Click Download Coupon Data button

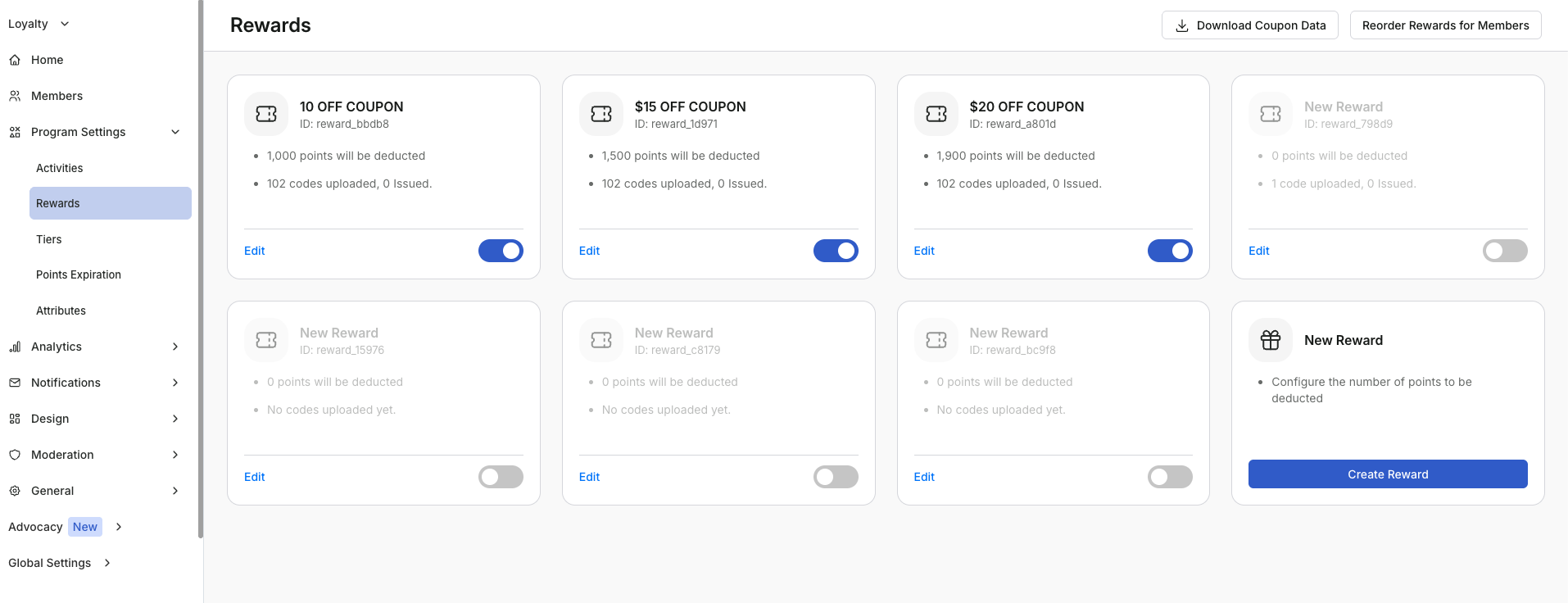pyautogui.click(x=1250, y=25)
